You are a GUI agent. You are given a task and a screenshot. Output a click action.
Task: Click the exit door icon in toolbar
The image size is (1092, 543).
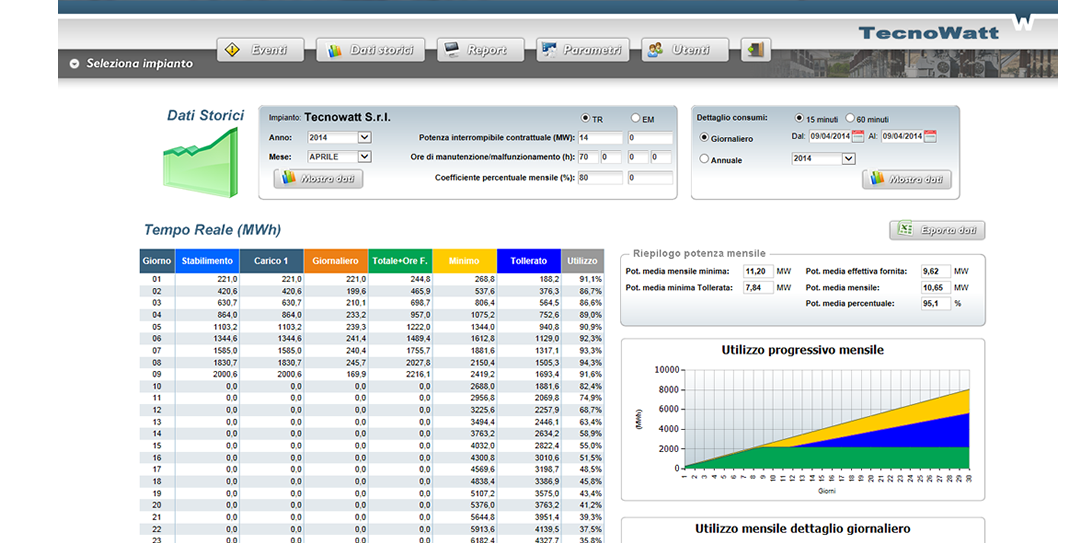click(757, 50)
